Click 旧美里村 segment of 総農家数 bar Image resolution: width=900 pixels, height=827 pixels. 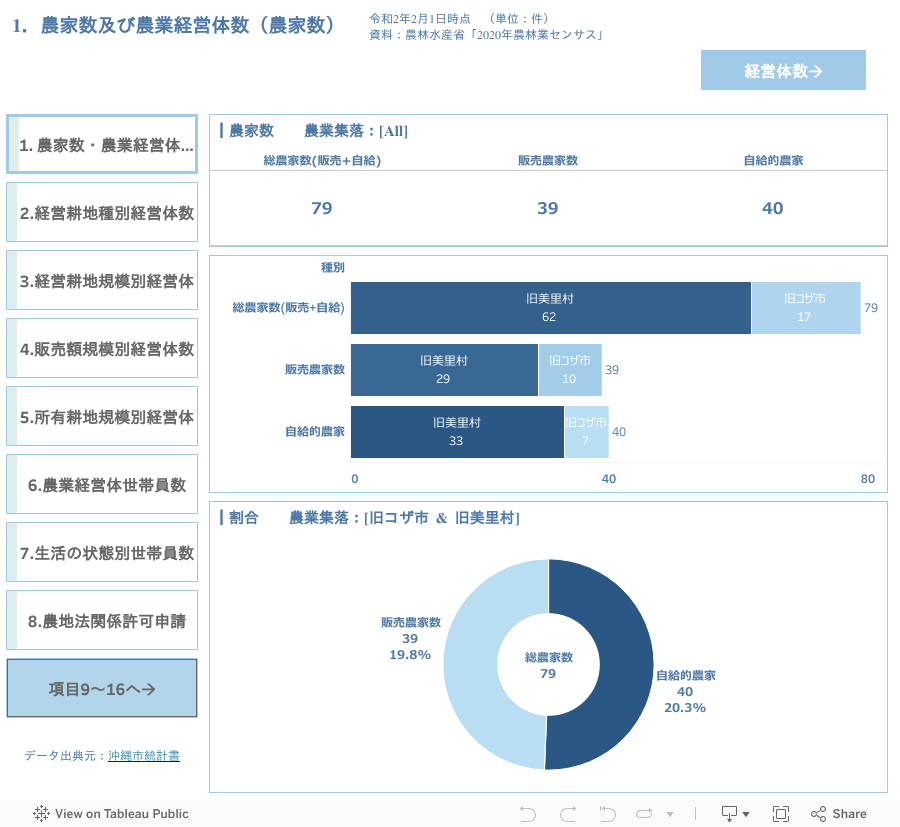tap(550, 308)
